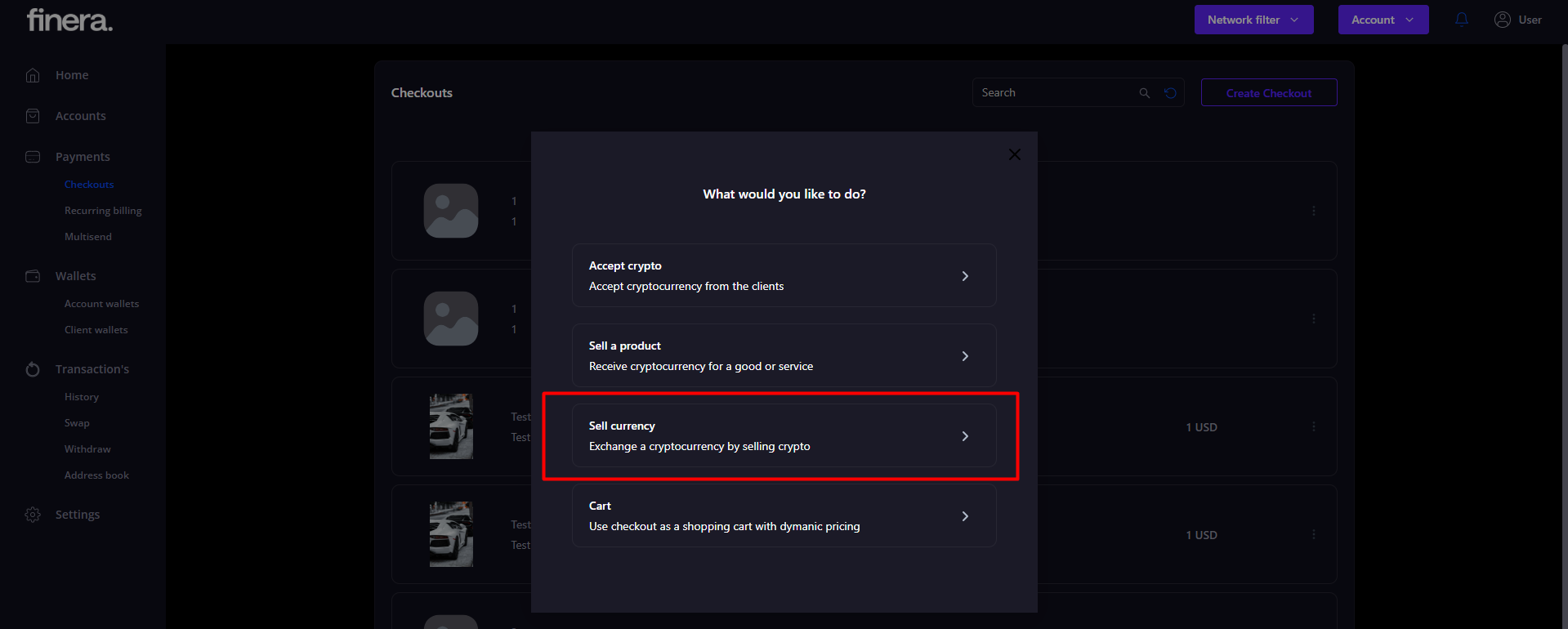Close the 'What would you like to do?' dialog
Image resolution: width=1568 pixels, height=629 pixels.
1014,154
